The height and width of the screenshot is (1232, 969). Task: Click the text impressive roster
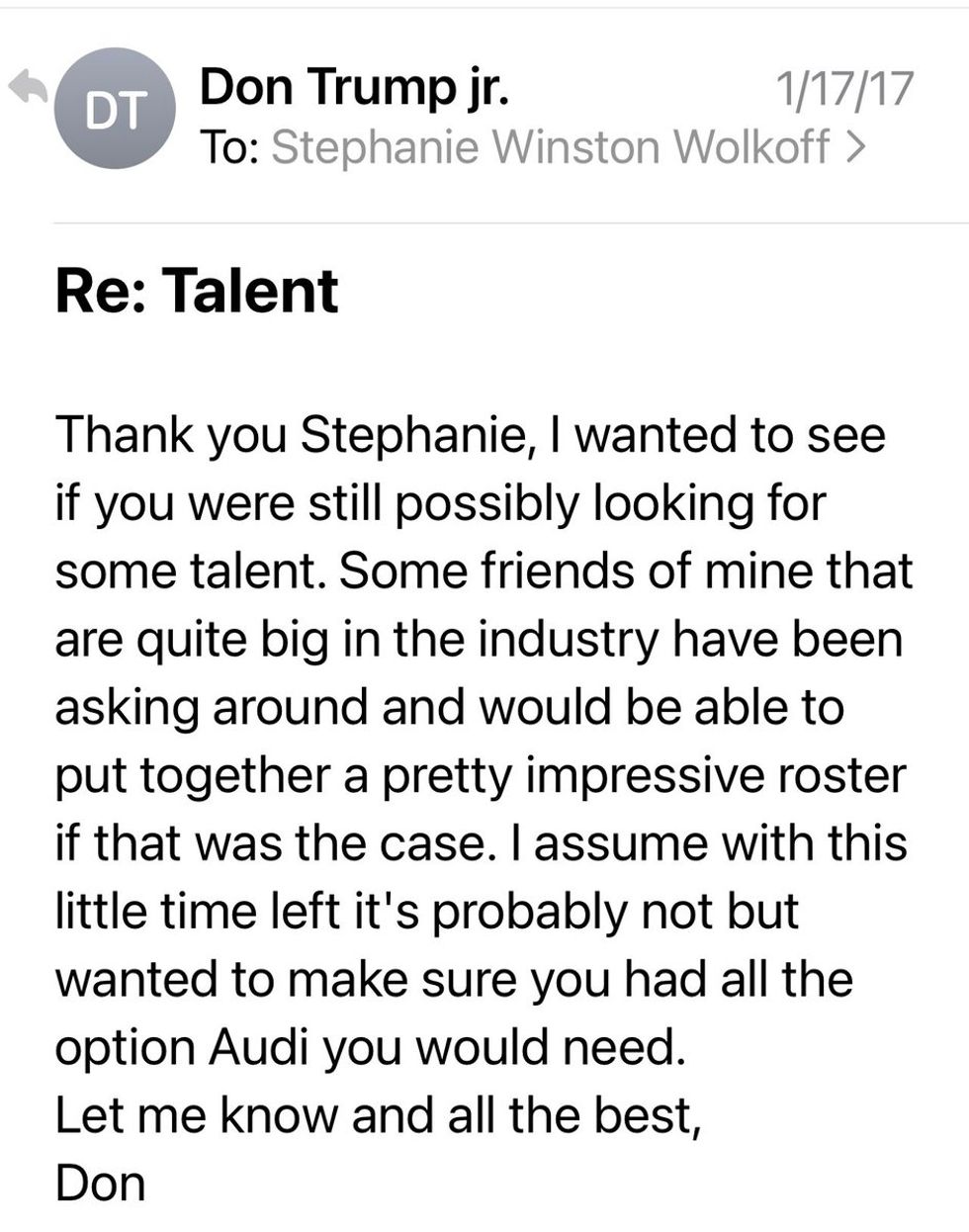[715, 775]
